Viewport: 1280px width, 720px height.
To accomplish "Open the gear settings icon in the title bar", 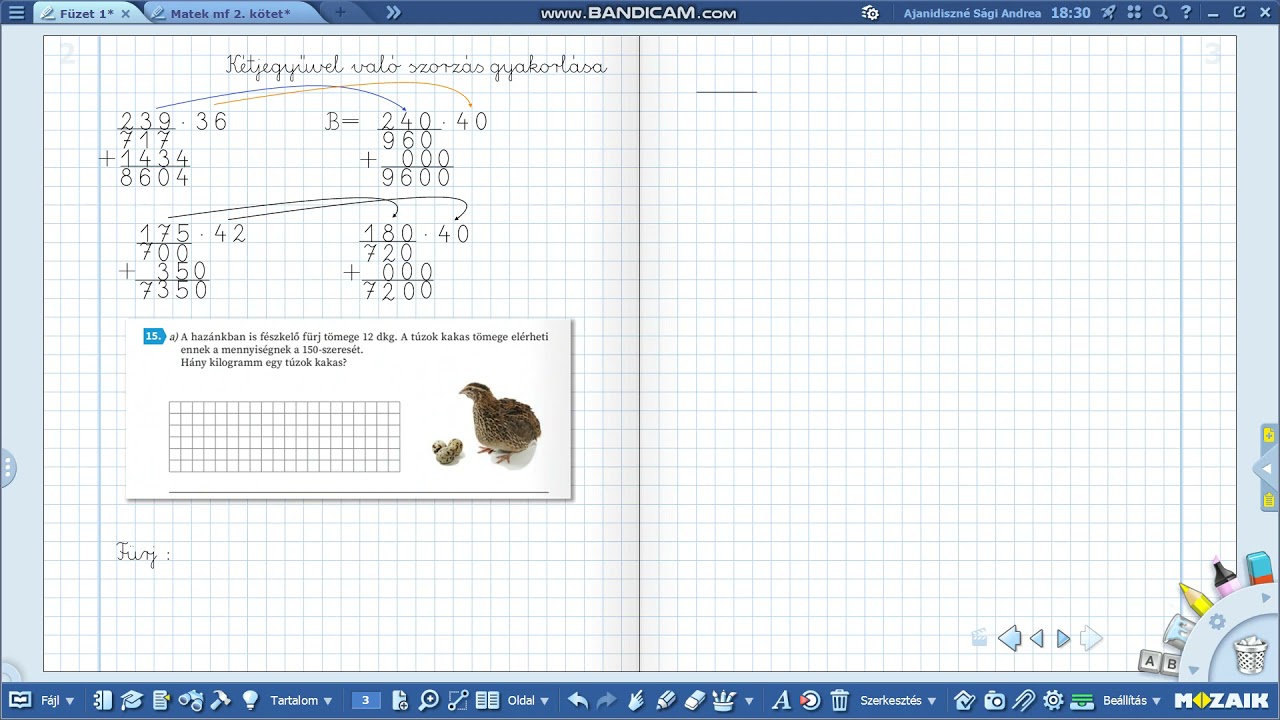I will [x=870, y=13].
